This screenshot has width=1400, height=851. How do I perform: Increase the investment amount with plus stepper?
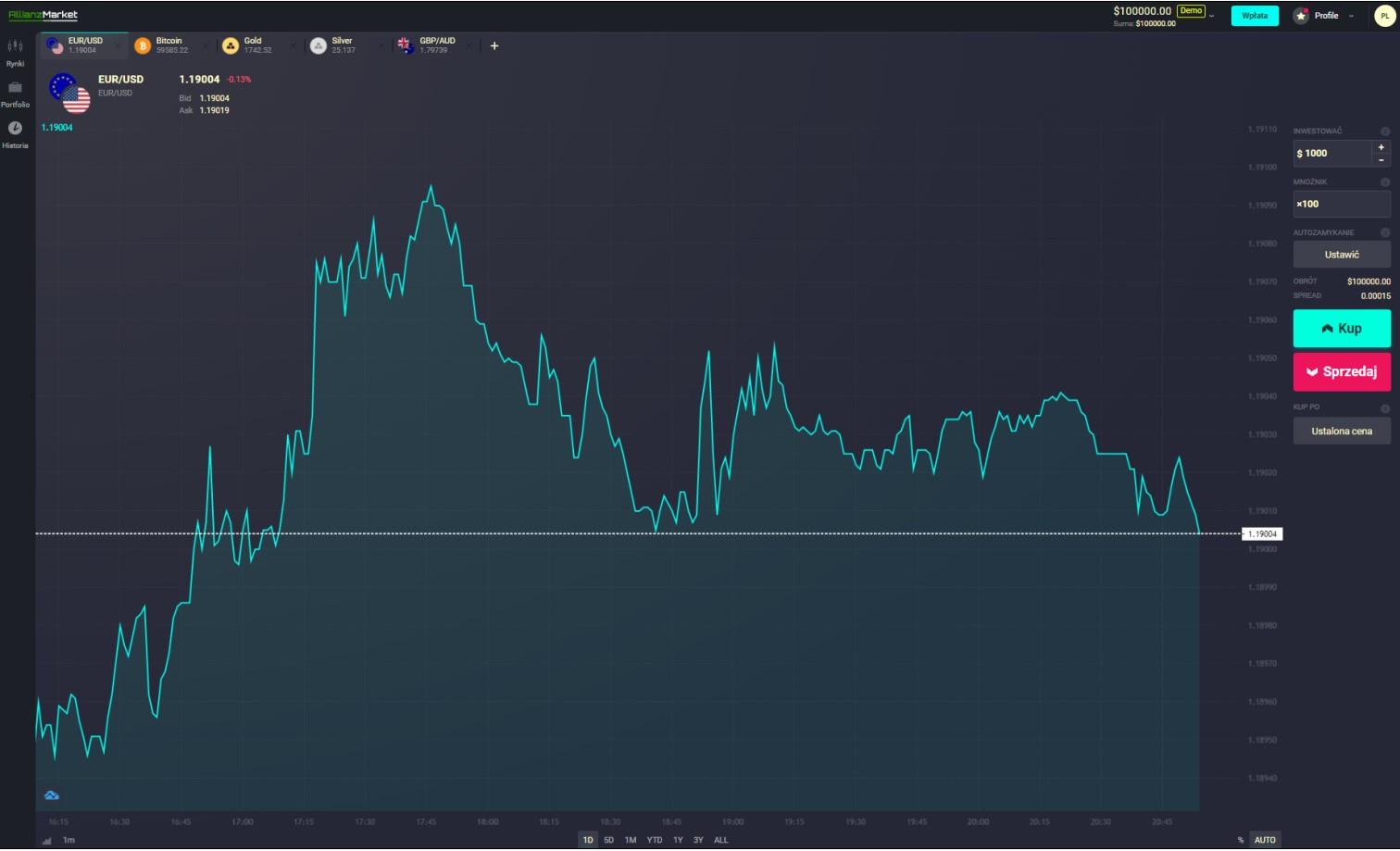[x=1381, y=147]
